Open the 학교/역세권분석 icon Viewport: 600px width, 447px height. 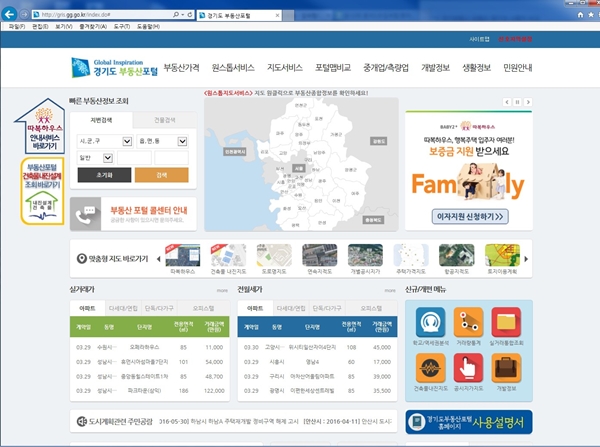pos(430,322)
